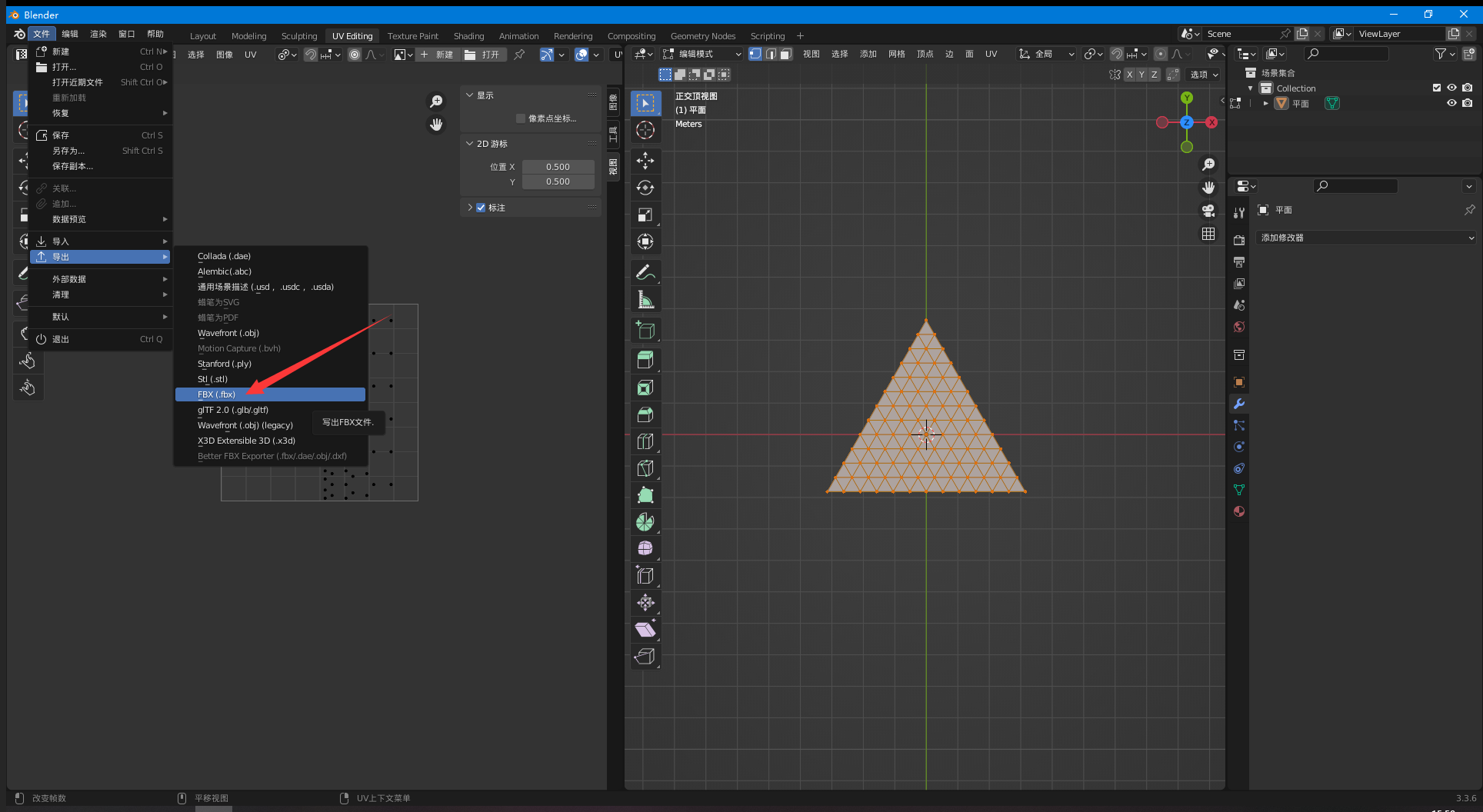
Task: Open the Modifier properties wrench tab
Action: tap(1239, 404)
